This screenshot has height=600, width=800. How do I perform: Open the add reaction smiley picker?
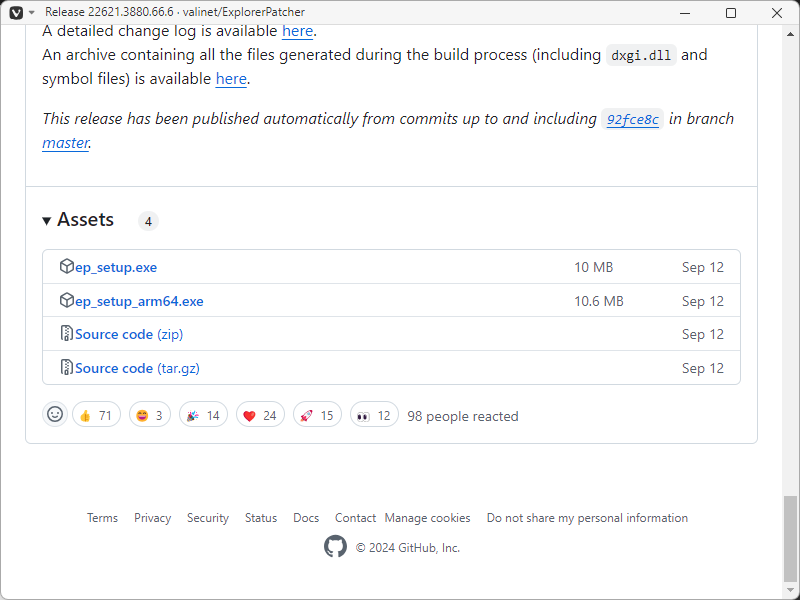point(55,414)
